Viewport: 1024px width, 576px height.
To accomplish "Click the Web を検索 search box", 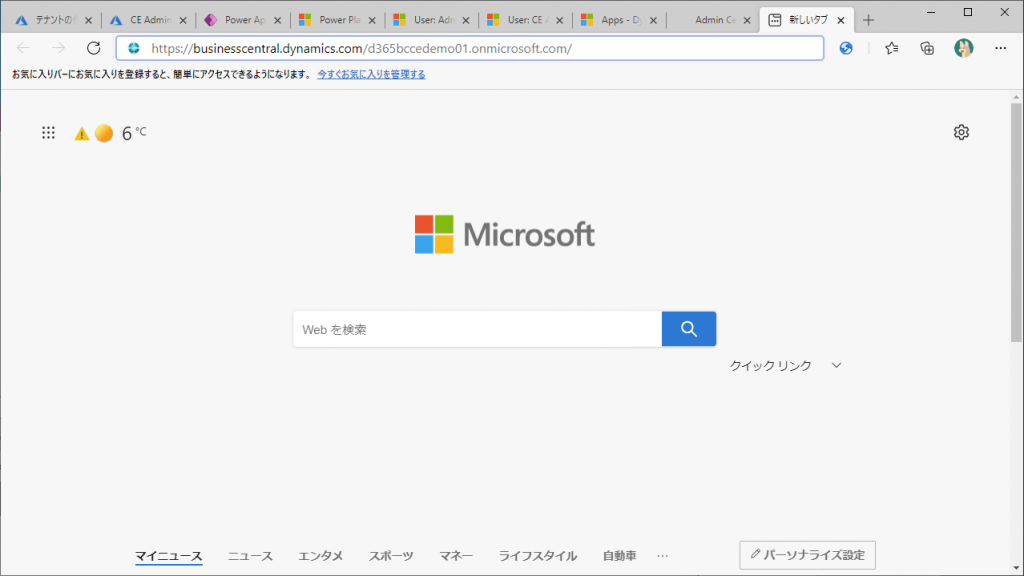I will tap(477, 329).
